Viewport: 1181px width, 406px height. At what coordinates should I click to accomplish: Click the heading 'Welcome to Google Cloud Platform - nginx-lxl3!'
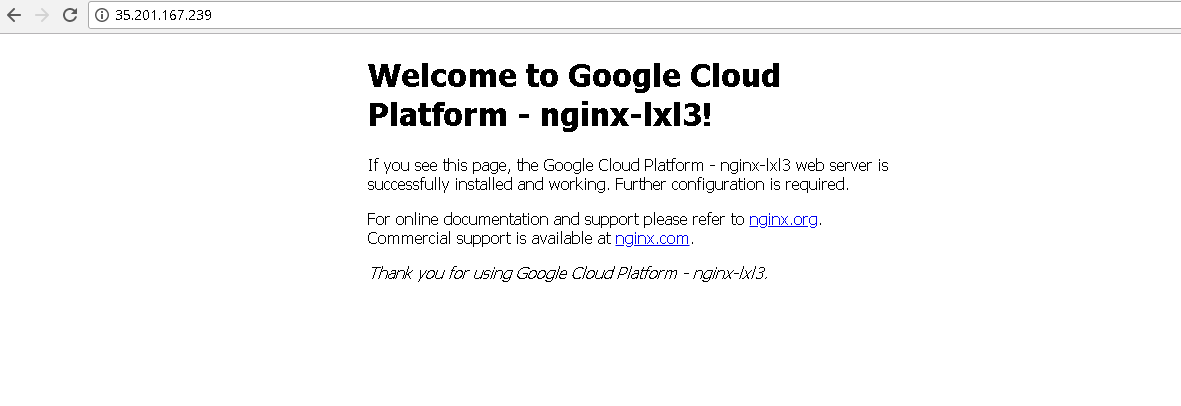(574, 95)
